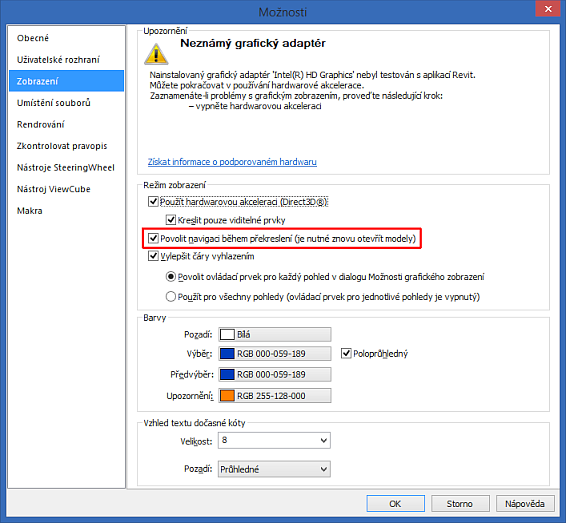Disable Povolit navigaci během překreslení

153,238
